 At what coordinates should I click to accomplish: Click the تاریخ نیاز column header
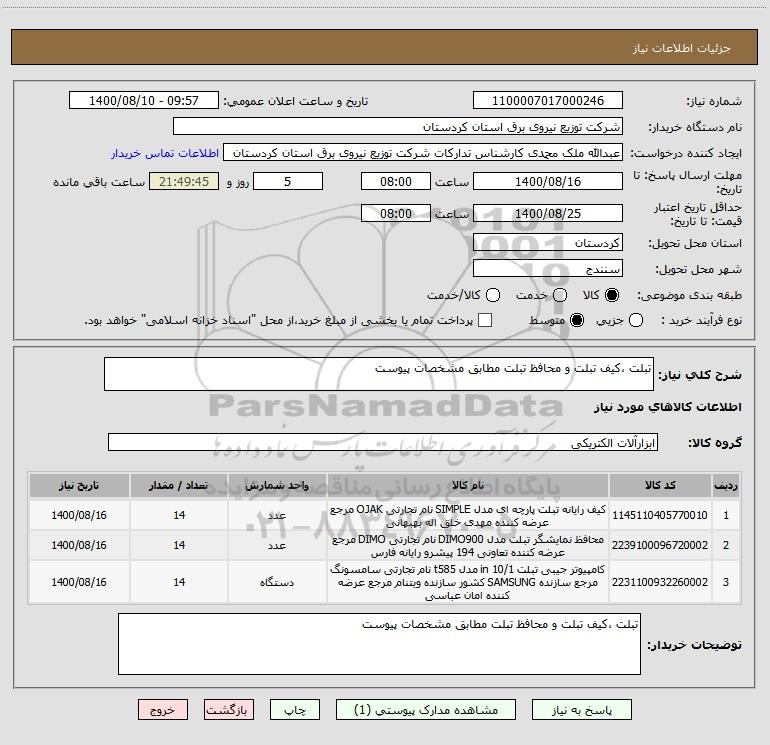(79, 485)
